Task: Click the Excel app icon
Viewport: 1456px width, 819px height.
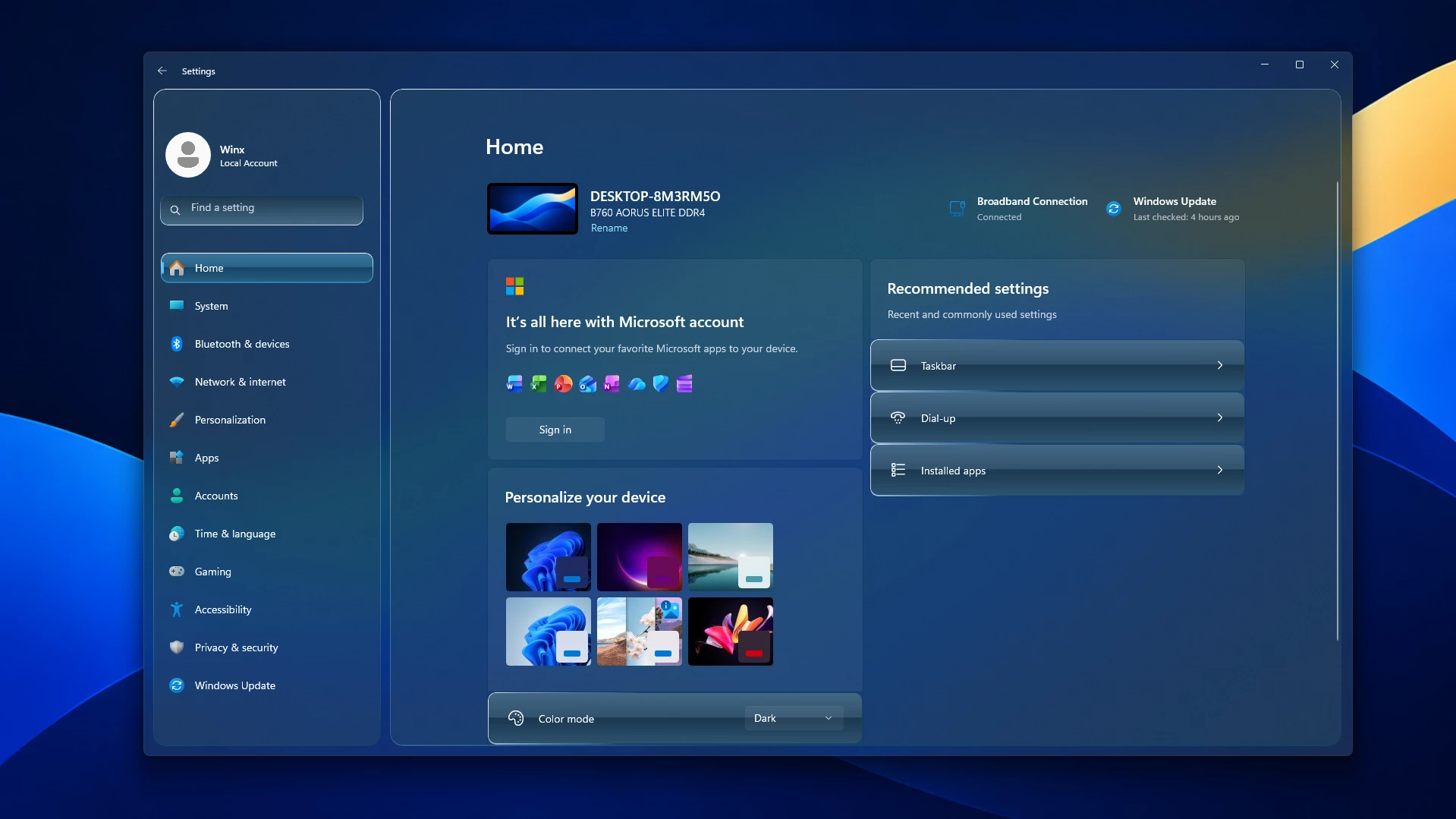Action: click(x=539, y=384)
